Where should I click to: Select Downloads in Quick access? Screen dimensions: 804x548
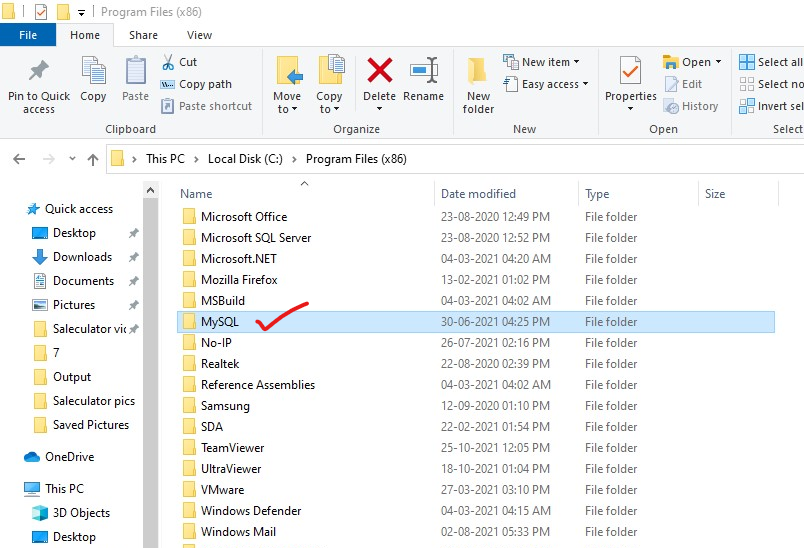coord(83,257)
